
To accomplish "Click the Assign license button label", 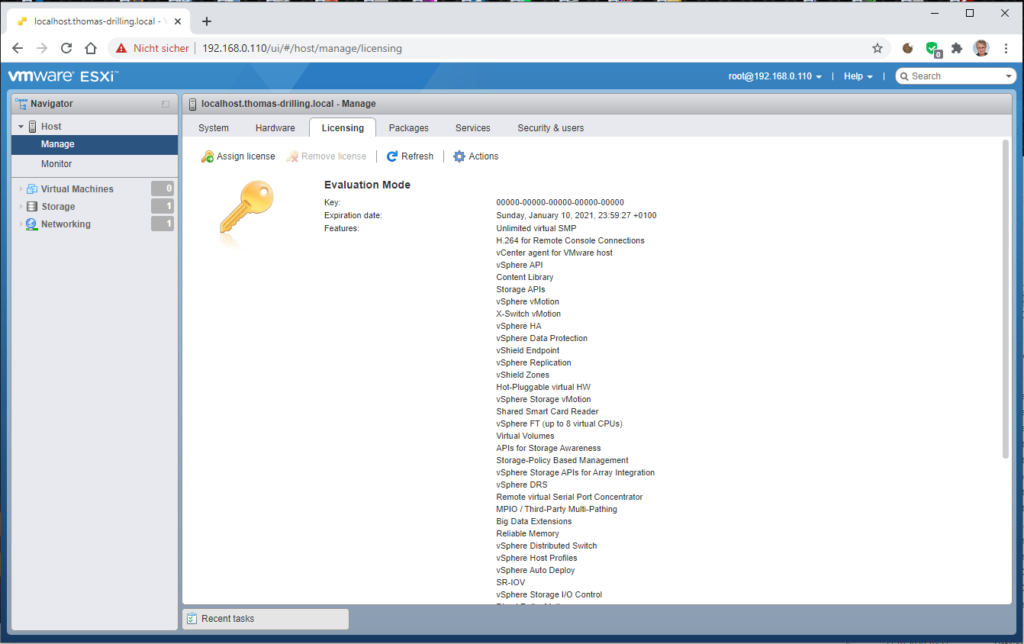I will pyautogui.click(x=246, y=157).
